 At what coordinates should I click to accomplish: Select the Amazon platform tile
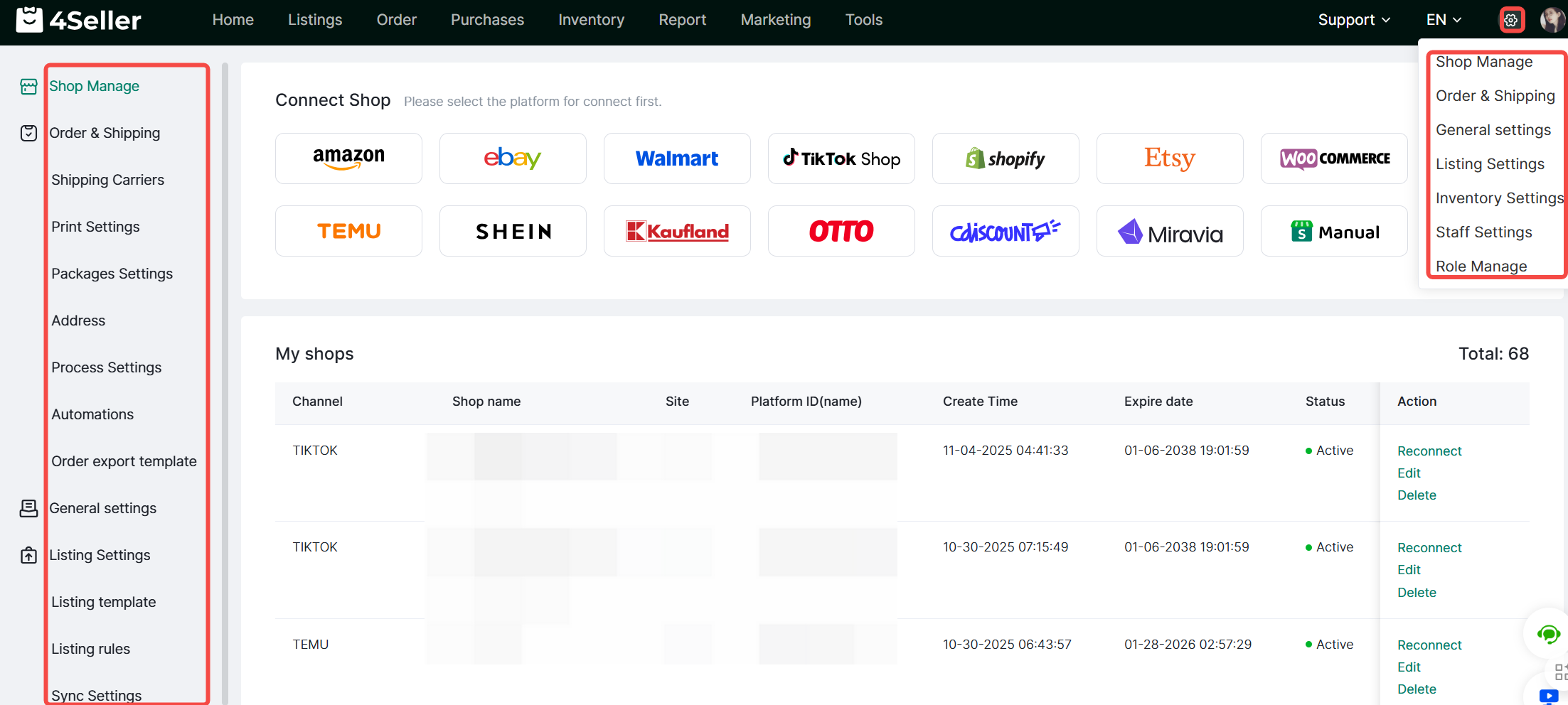(348, 158)
